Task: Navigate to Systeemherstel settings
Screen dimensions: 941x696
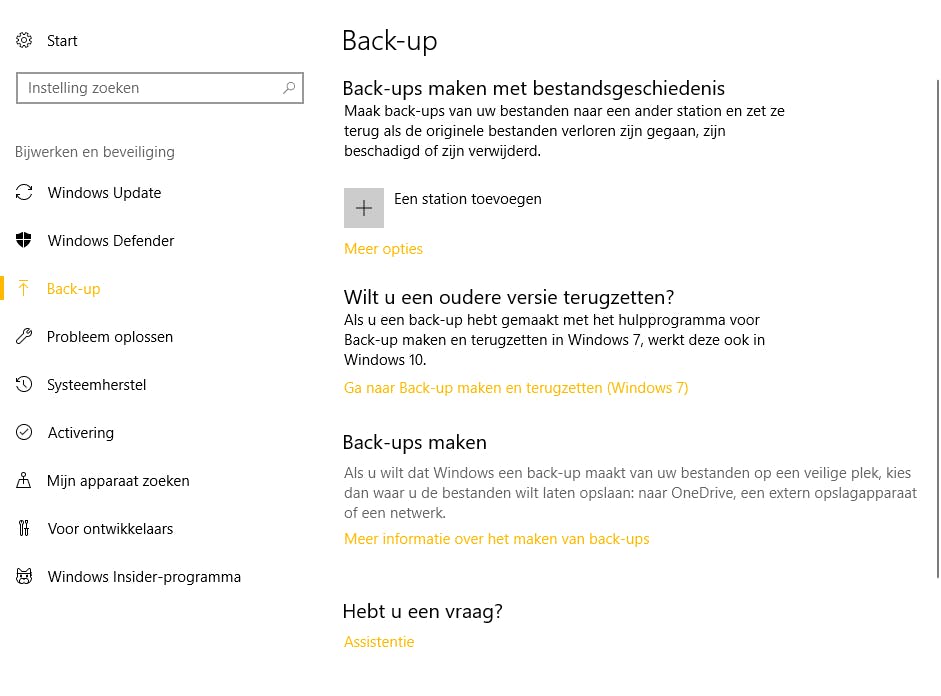Action: point(96,385)
